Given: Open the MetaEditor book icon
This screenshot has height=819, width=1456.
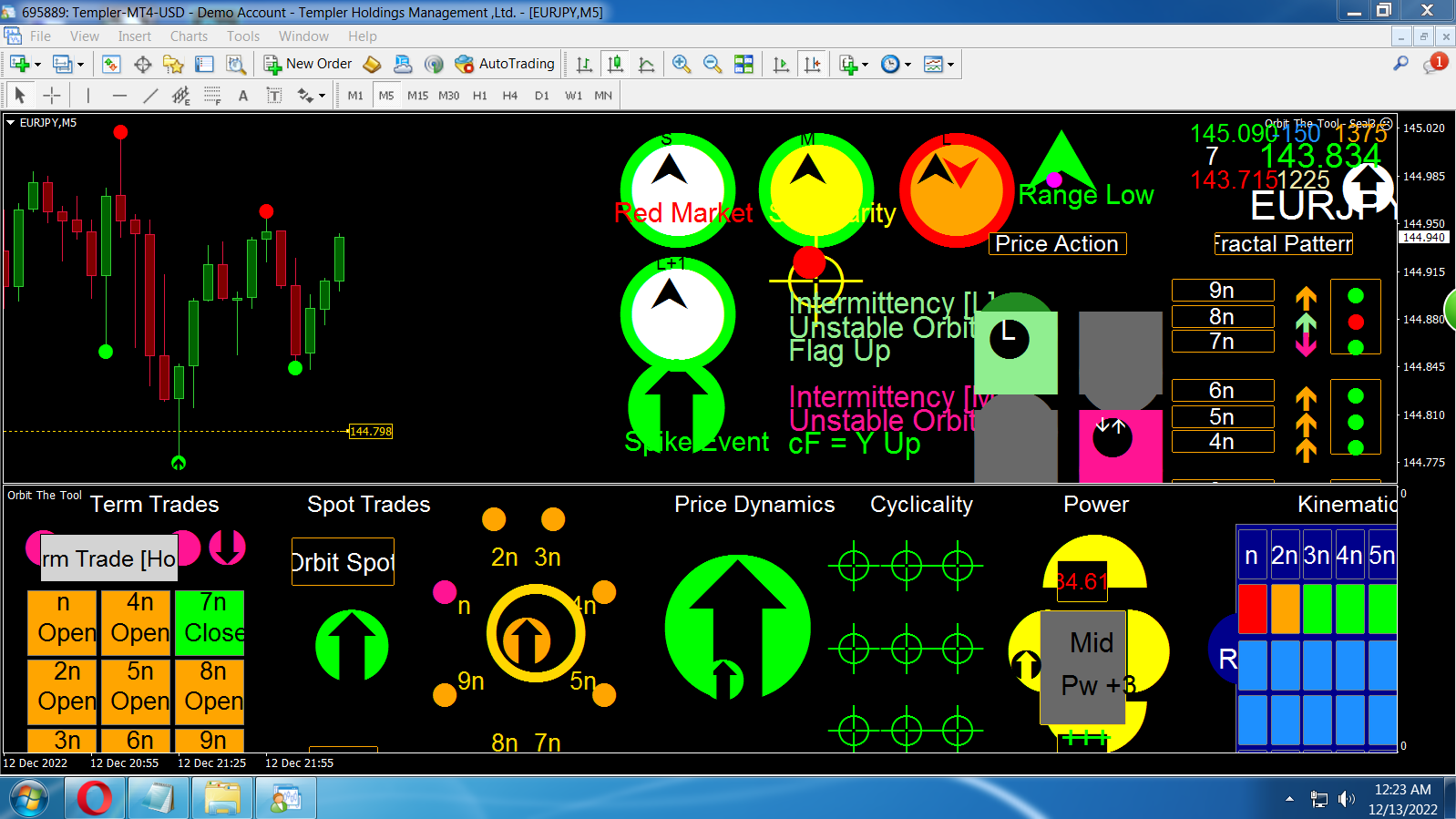Looking at the screenshot, I should click(372, 64).
